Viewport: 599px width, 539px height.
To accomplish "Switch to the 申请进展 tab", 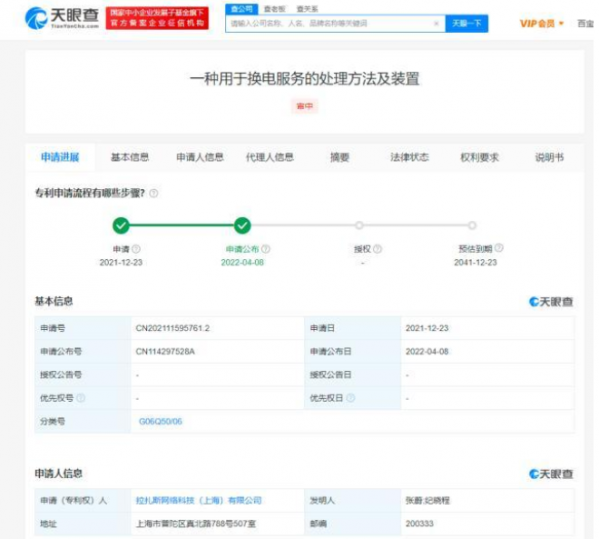I will point(60,157).
